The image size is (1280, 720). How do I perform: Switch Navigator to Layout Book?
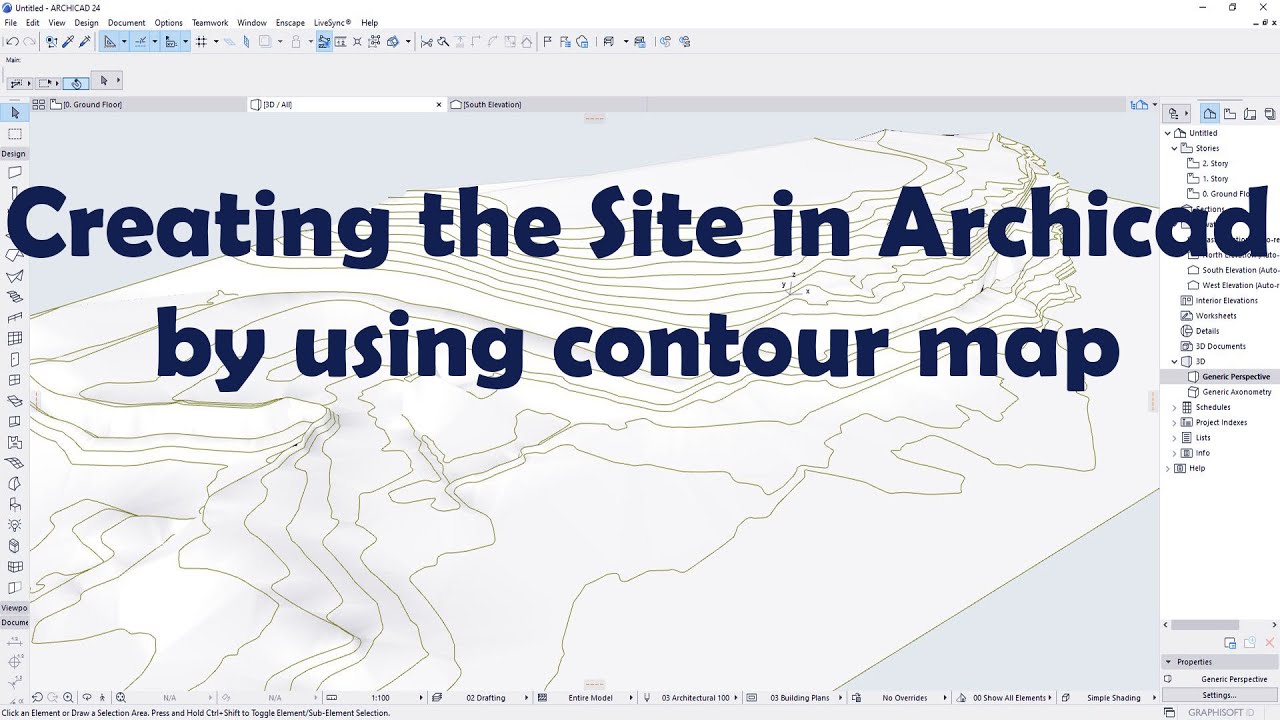click(x=1250, y=114)
